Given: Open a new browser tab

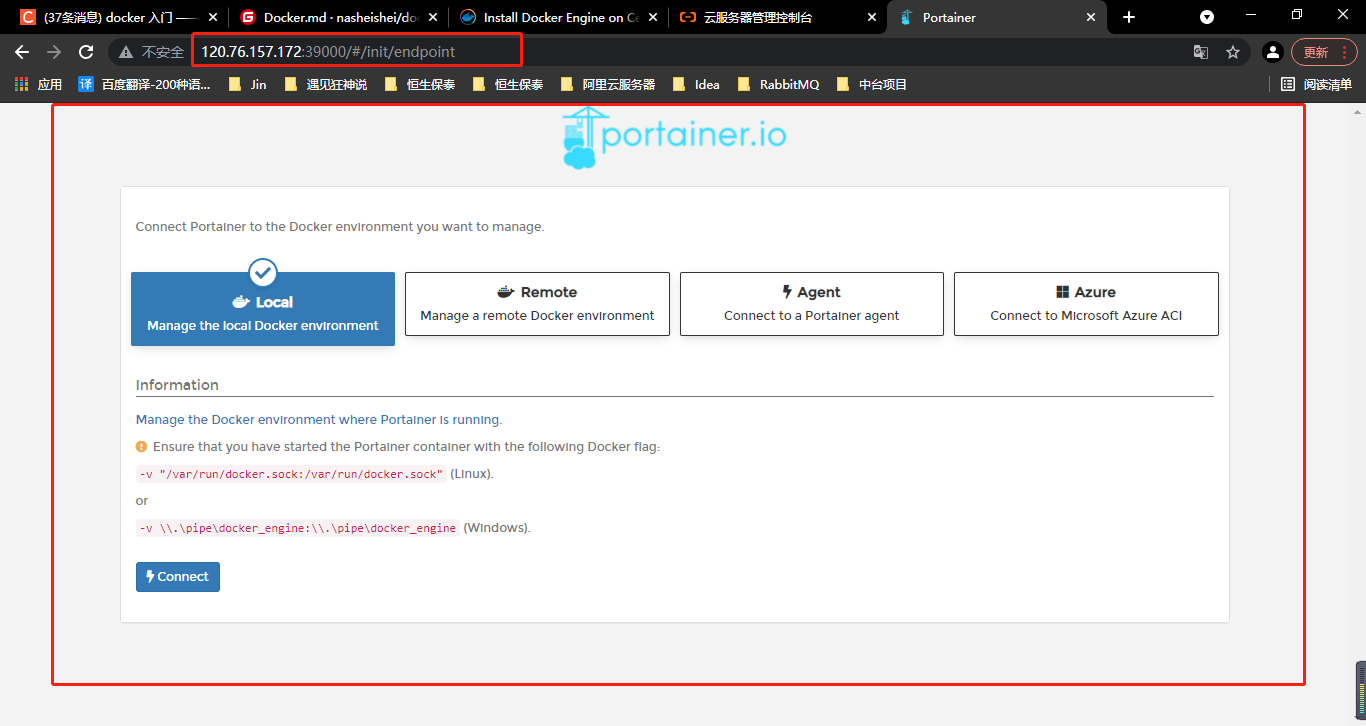Looking at the screenshot, I should (1129, 17).
